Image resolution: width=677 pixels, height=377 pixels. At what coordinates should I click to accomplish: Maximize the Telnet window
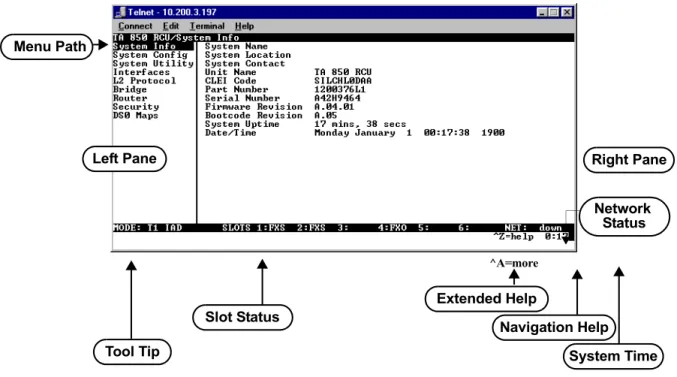click(553, 12)
